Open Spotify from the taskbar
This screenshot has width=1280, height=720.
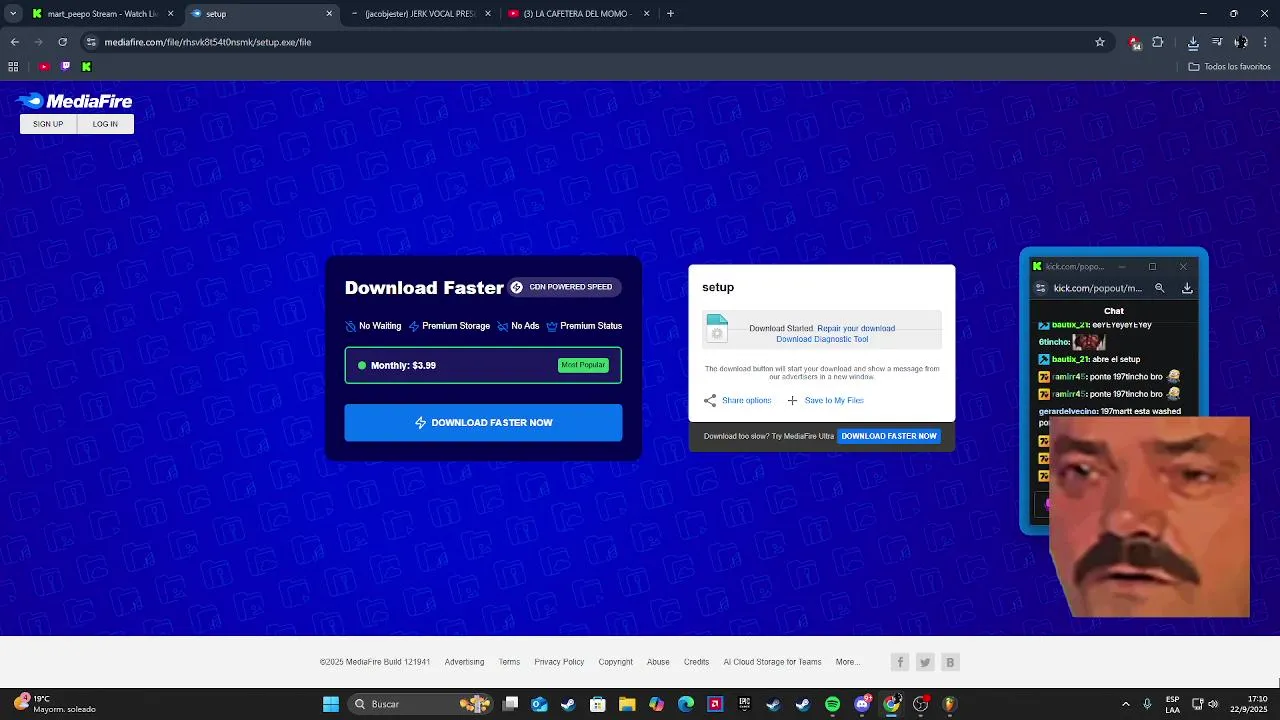coord(832,704)
